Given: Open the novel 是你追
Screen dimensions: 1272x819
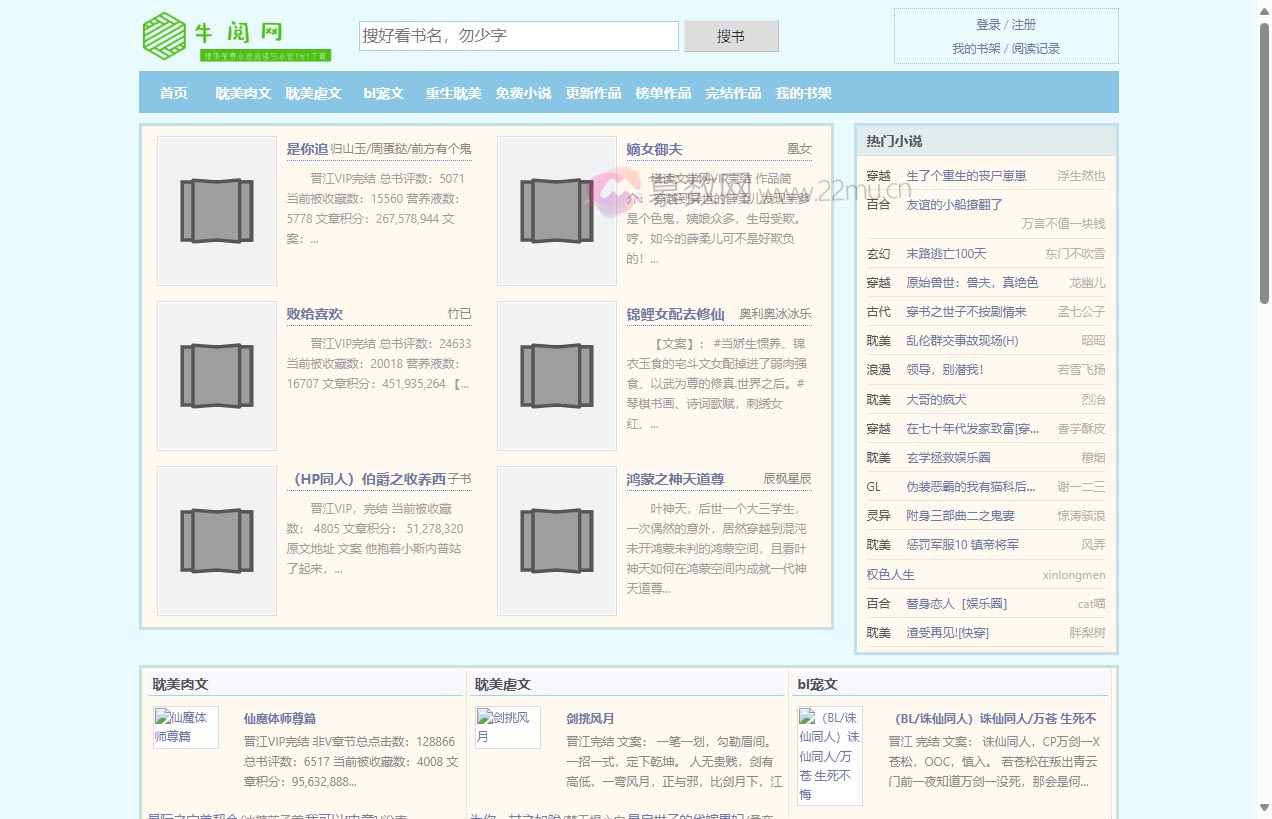Looking at the screenshot, I should pos(307,148).
